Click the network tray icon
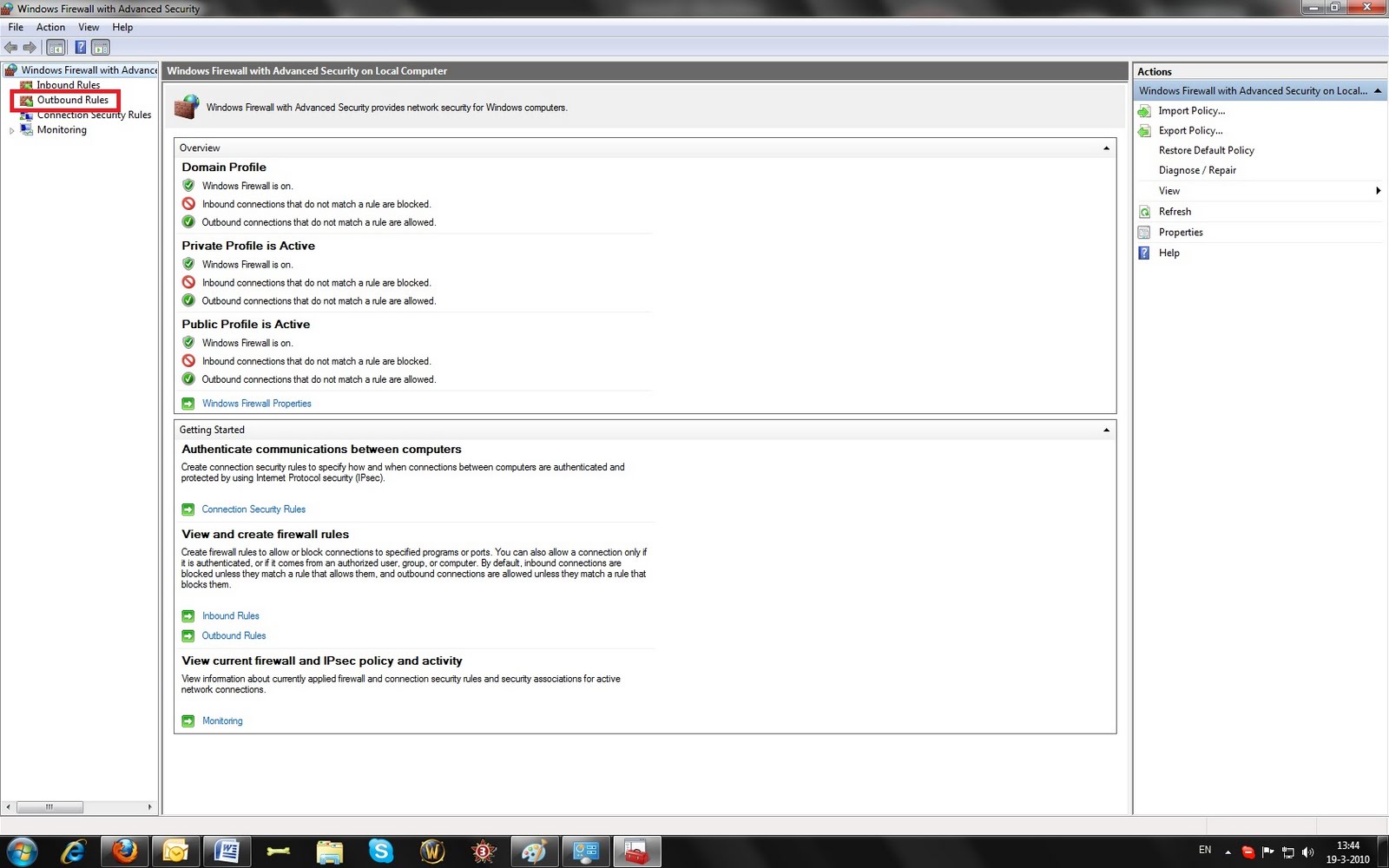Image resolution: width=1389 pixels, height=868 pixels. (1288, 852)
